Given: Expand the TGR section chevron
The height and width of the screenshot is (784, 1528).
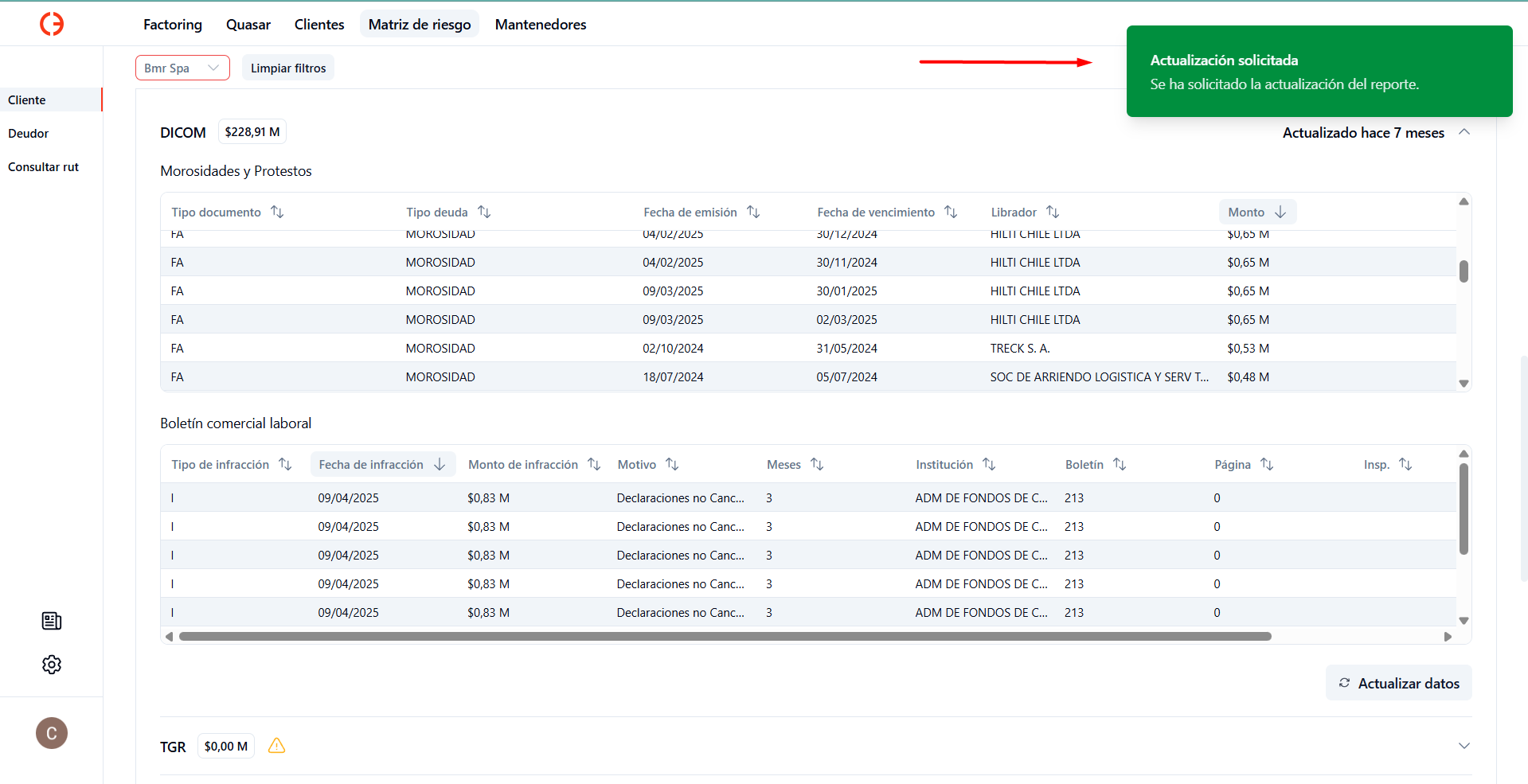Looking at the screenshot, I should pyautogui.click(x=1464, y=746).
